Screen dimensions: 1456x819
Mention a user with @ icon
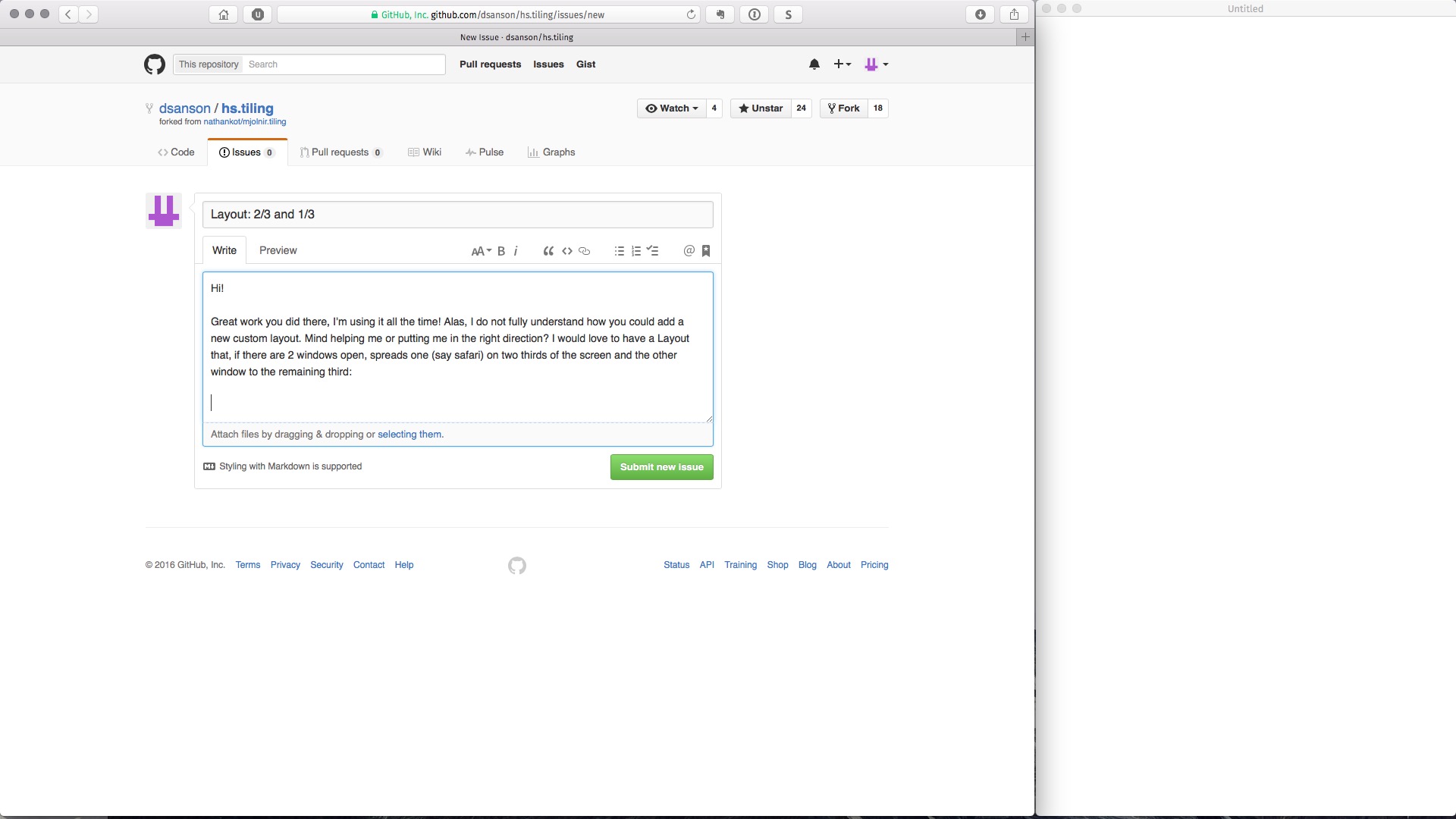[x=689, y=251]
